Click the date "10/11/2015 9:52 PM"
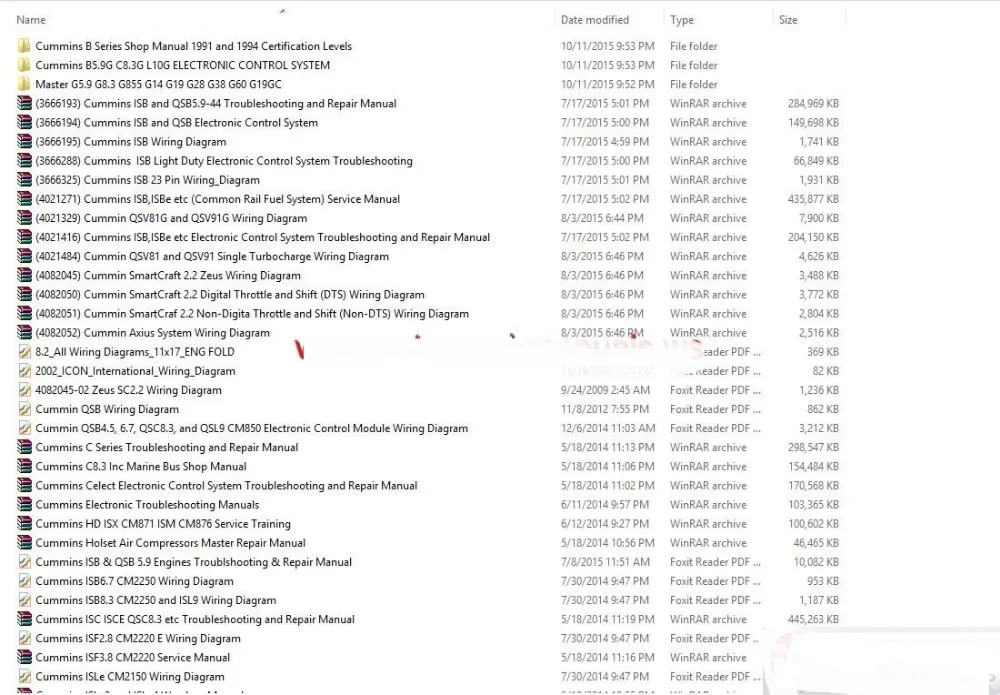Viewport: 1000px width, 695px height. coord(608,84)
